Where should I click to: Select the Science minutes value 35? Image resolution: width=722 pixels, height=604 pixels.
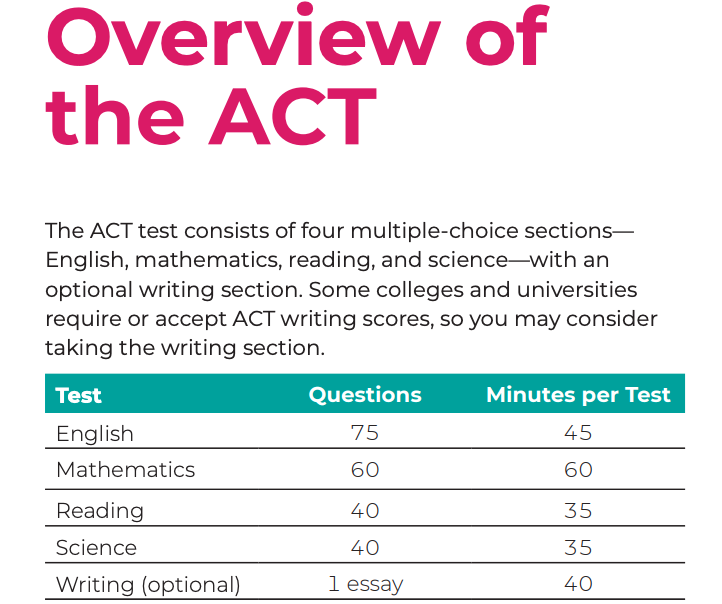point(578,548)
